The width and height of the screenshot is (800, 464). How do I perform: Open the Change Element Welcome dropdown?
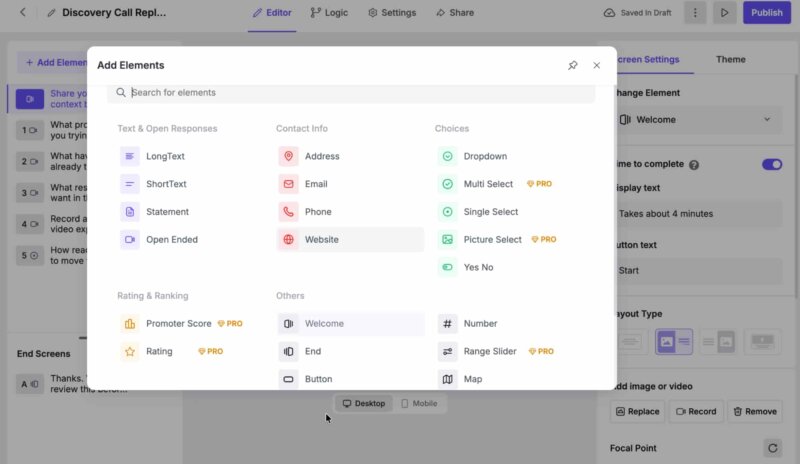pos(696,119)
